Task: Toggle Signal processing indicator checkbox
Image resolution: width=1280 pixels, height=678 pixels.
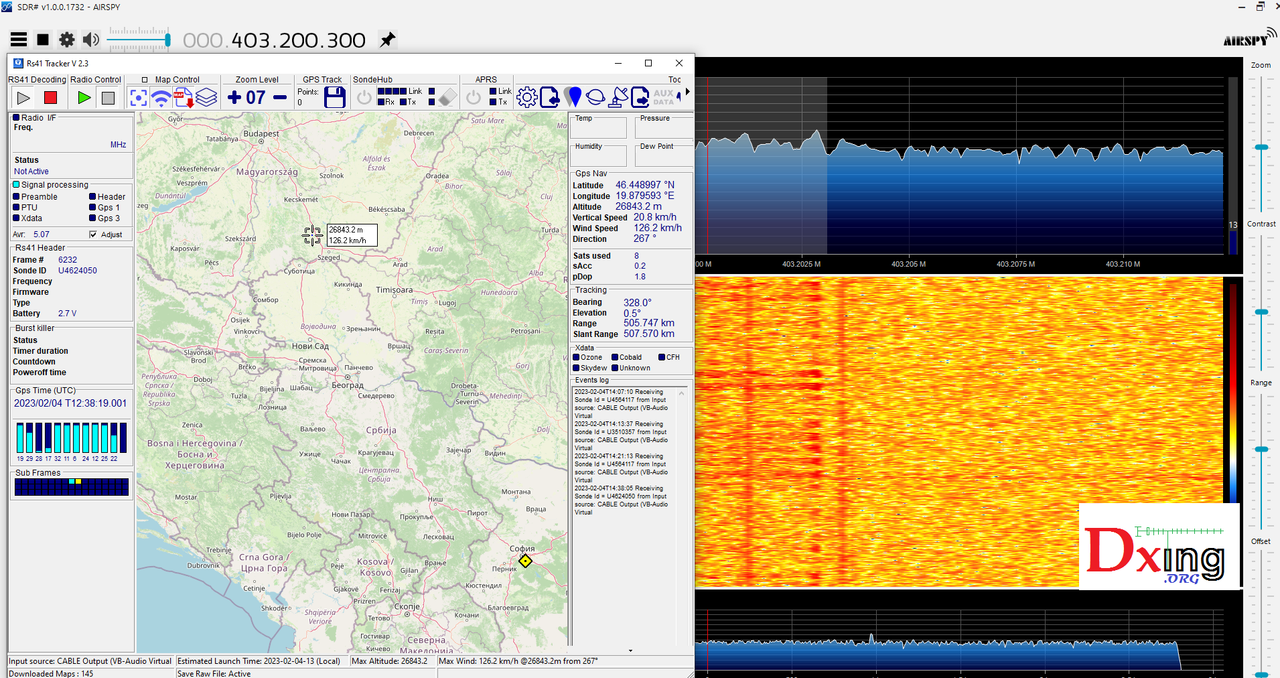Action: coord(17,185)
